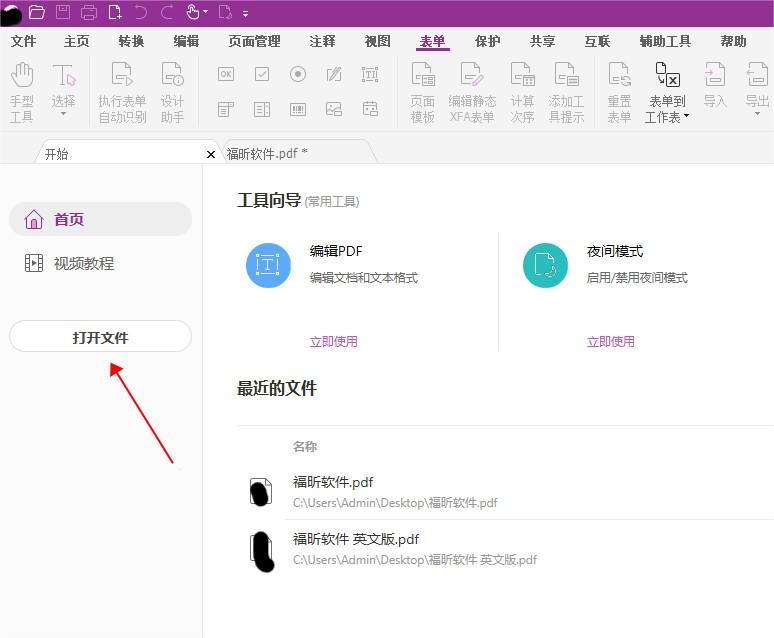Click Import (导入) form data icon
774x638 pixels.
coord(715,85)
